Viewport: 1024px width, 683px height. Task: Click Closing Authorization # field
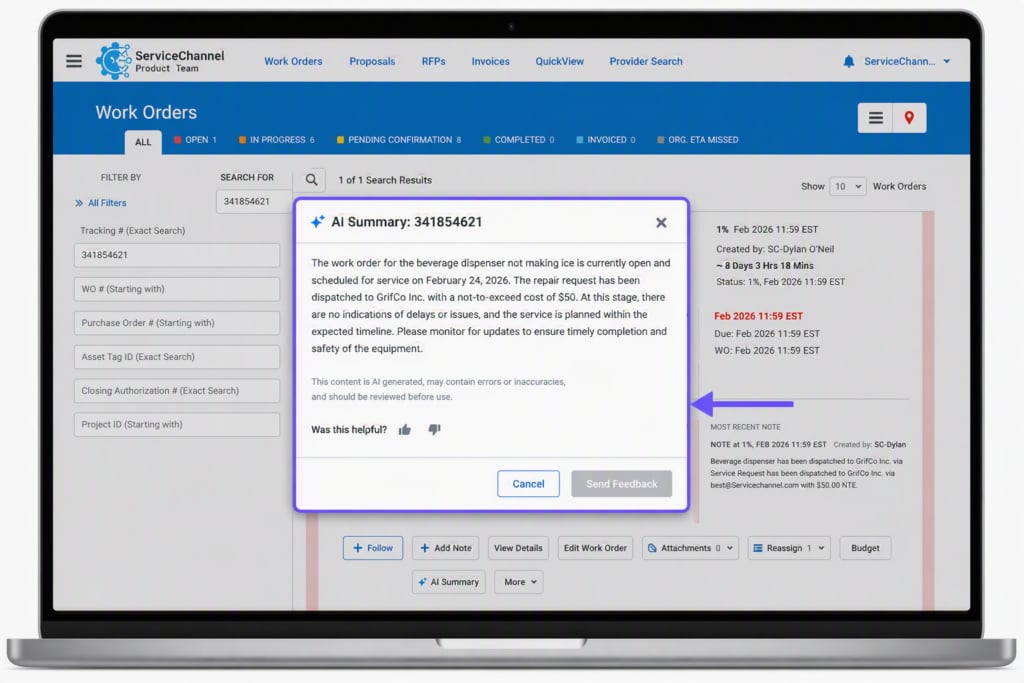point(177,391)
